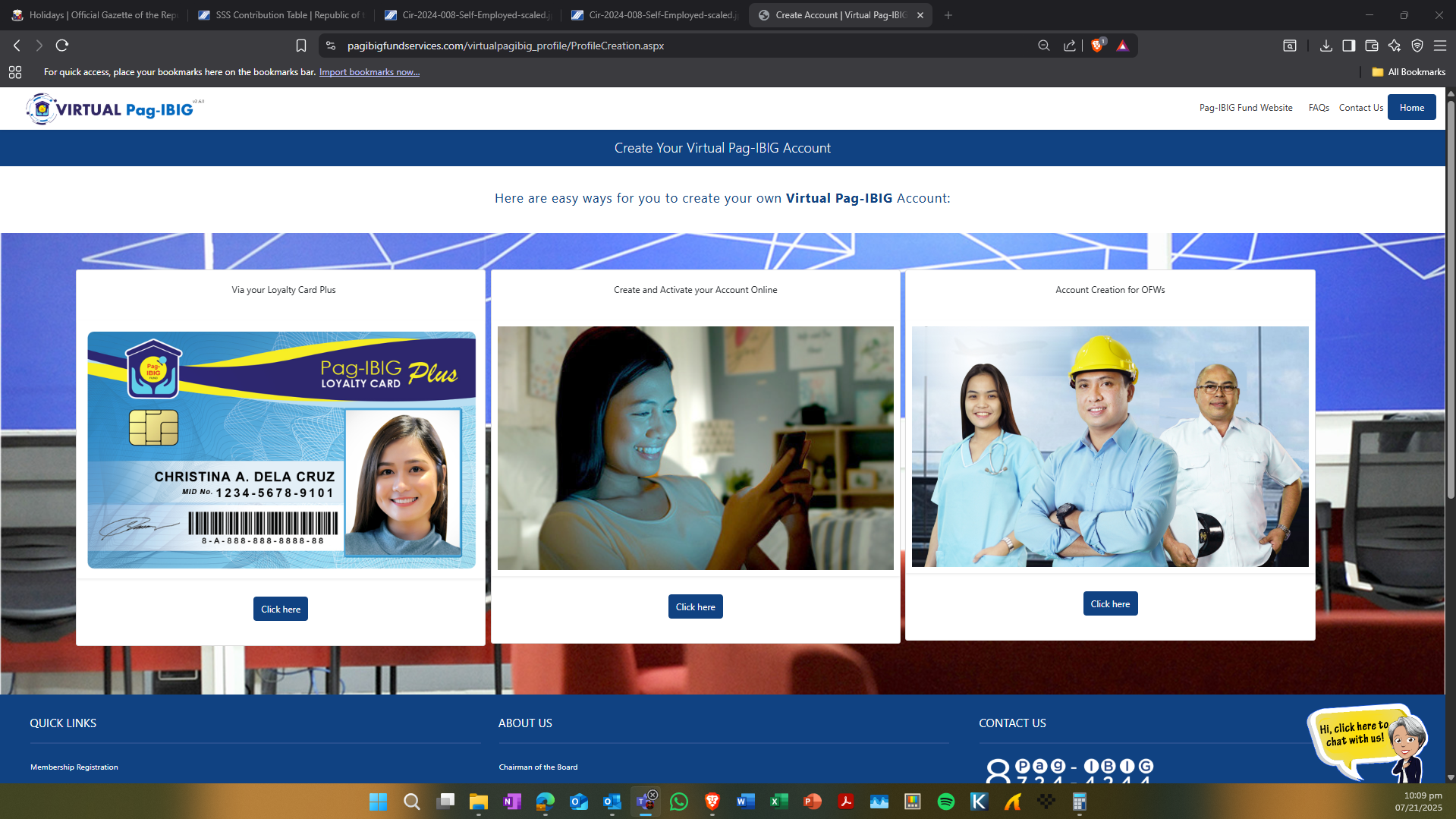Click here under Loyalty Card Plus

click(x=281, y=609)
